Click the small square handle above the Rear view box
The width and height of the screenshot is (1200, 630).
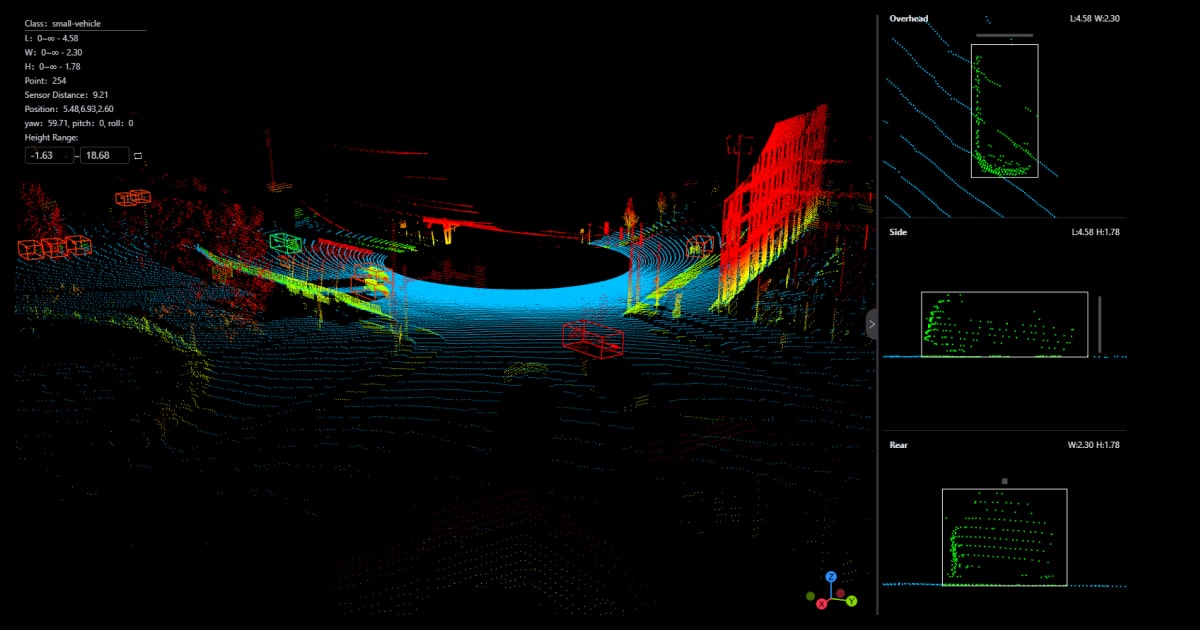coord(1003,479)
